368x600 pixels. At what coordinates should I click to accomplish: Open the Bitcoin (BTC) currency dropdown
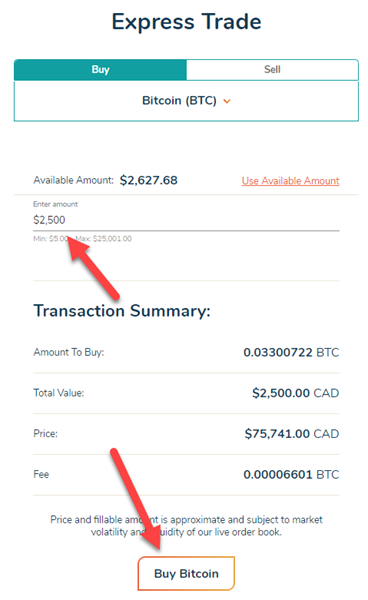[186, 101]
